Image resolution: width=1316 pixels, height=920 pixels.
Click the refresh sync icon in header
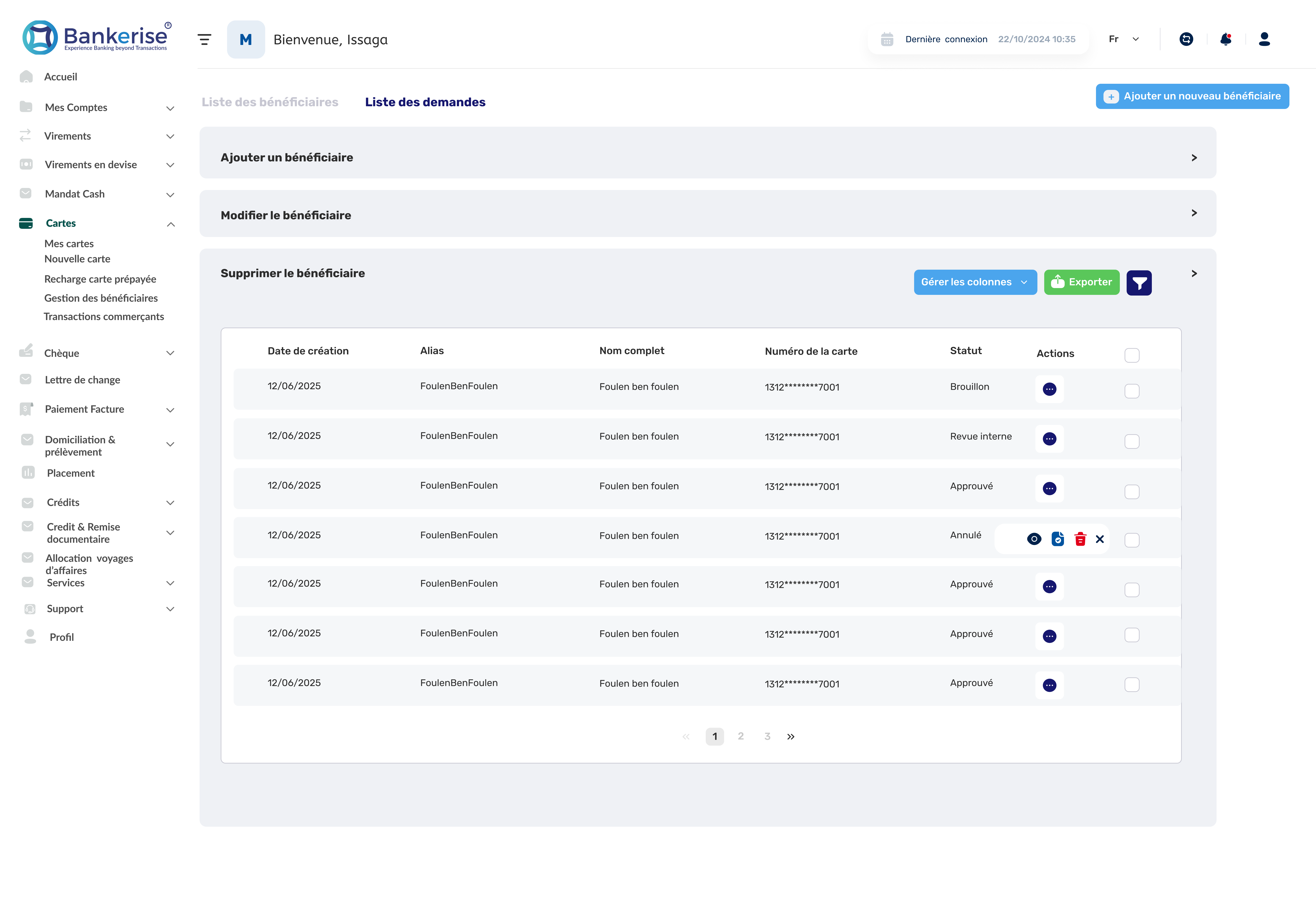[1186, 39]
